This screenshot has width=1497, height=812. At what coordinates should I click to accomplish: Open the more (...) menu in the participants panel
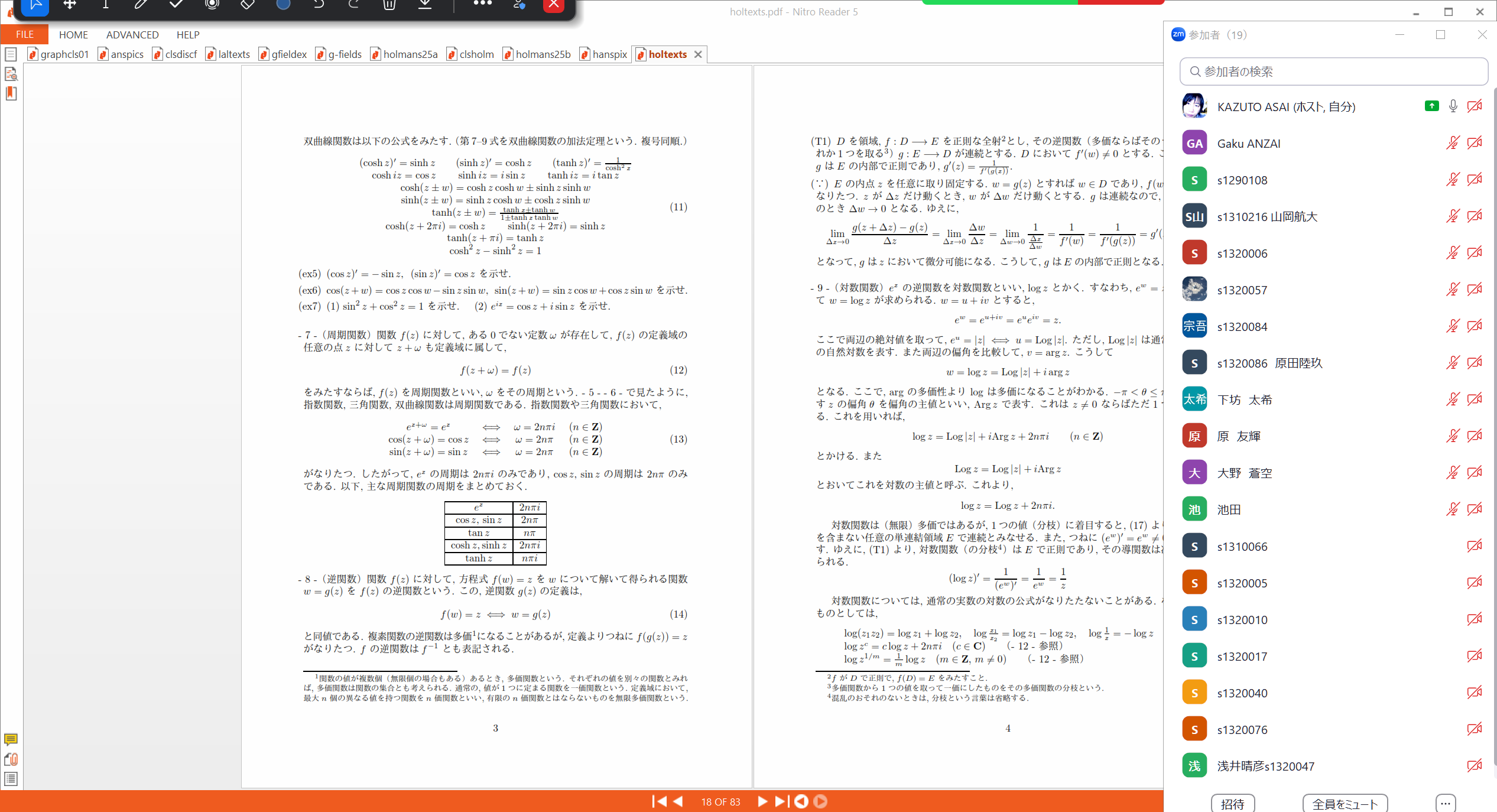[x=1445, y=803]
